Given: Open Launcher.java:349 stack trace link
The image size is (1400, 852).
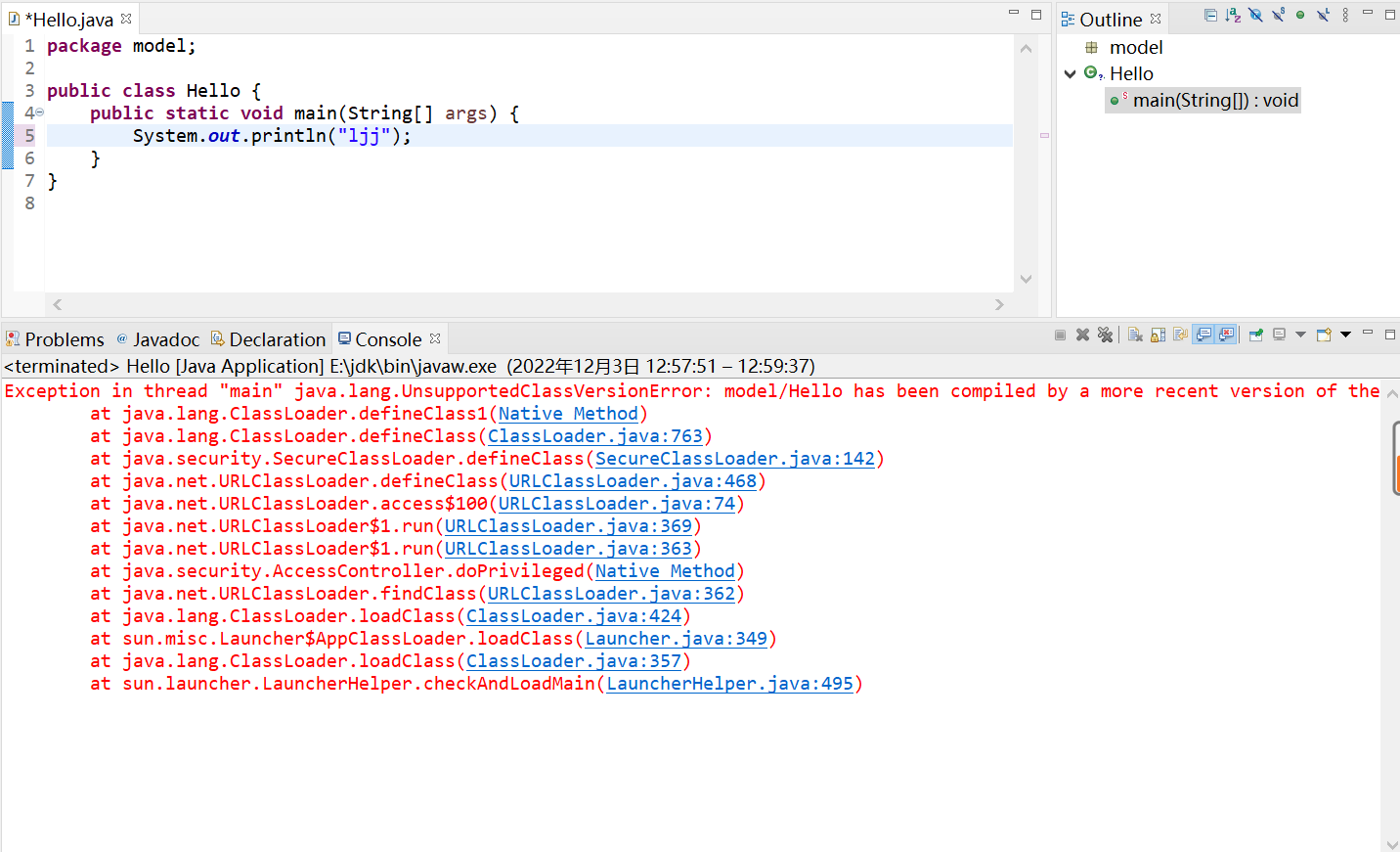Looking at the screenshot, I should click(x=676, y=639).
